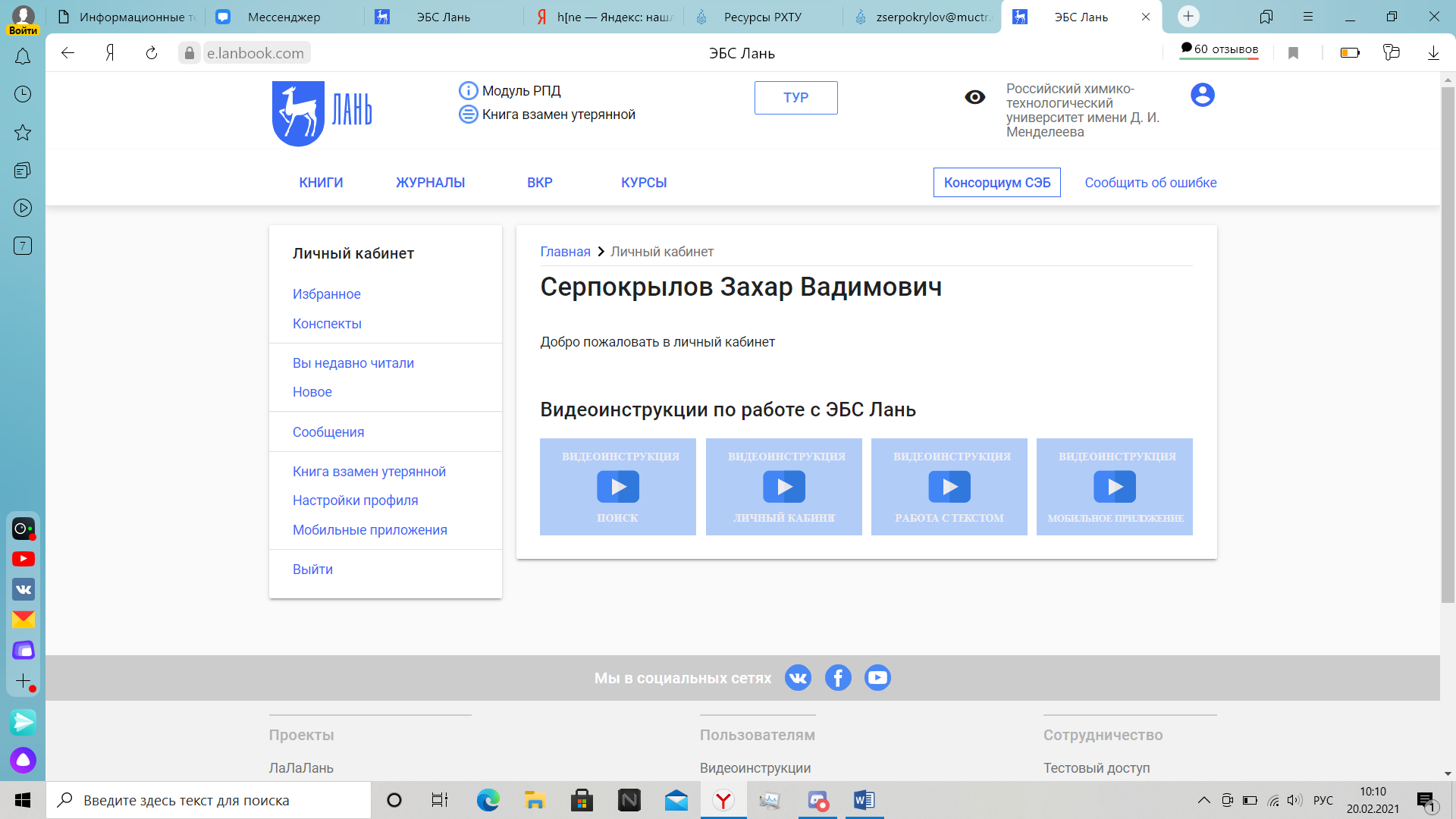Click the Lan deer logo
This screenshot has height=819, width=1456.
click(322, 113)
